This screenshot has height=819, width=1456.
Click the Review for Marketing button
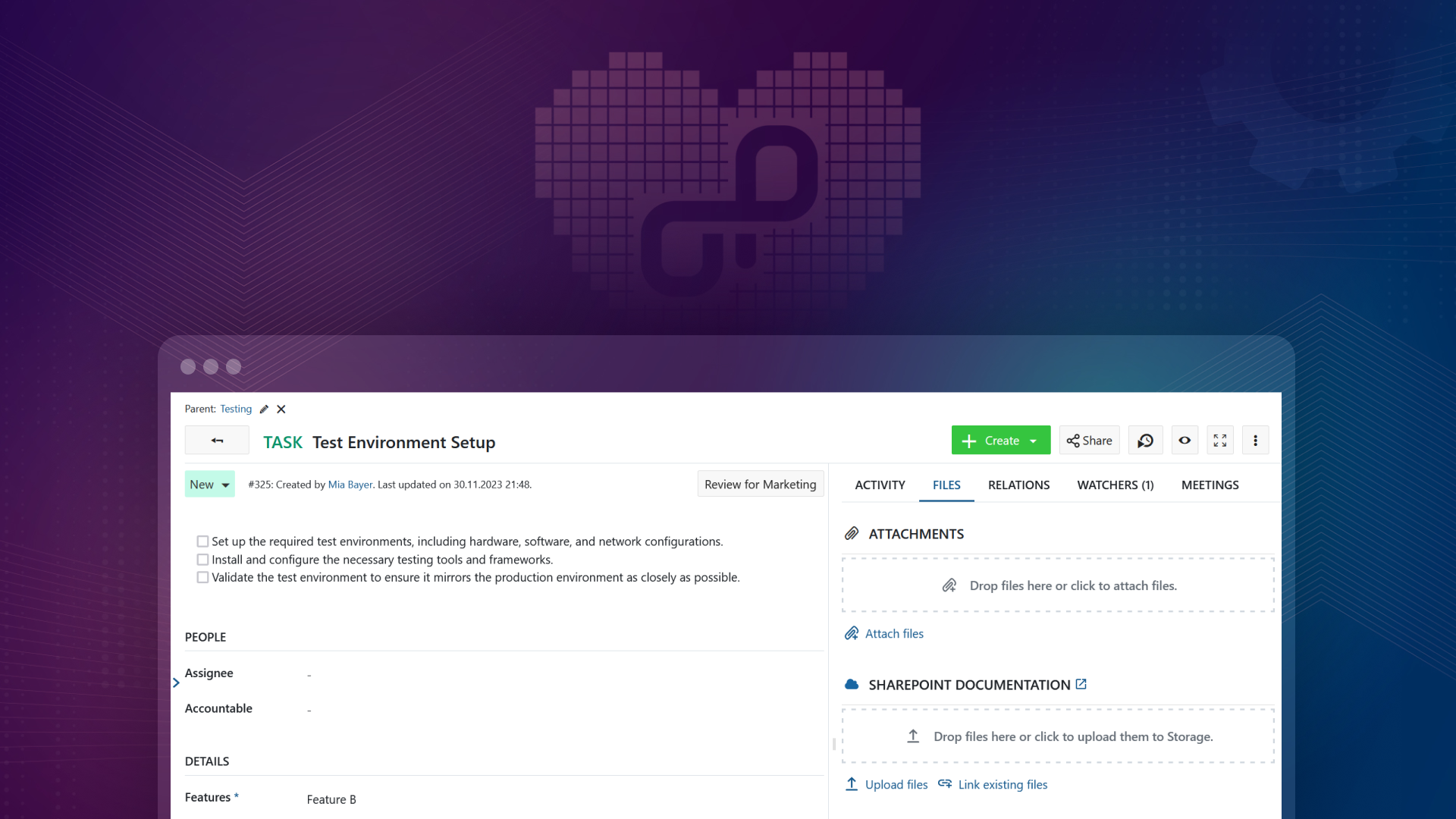pyautogui.click(x=760, y=484)
